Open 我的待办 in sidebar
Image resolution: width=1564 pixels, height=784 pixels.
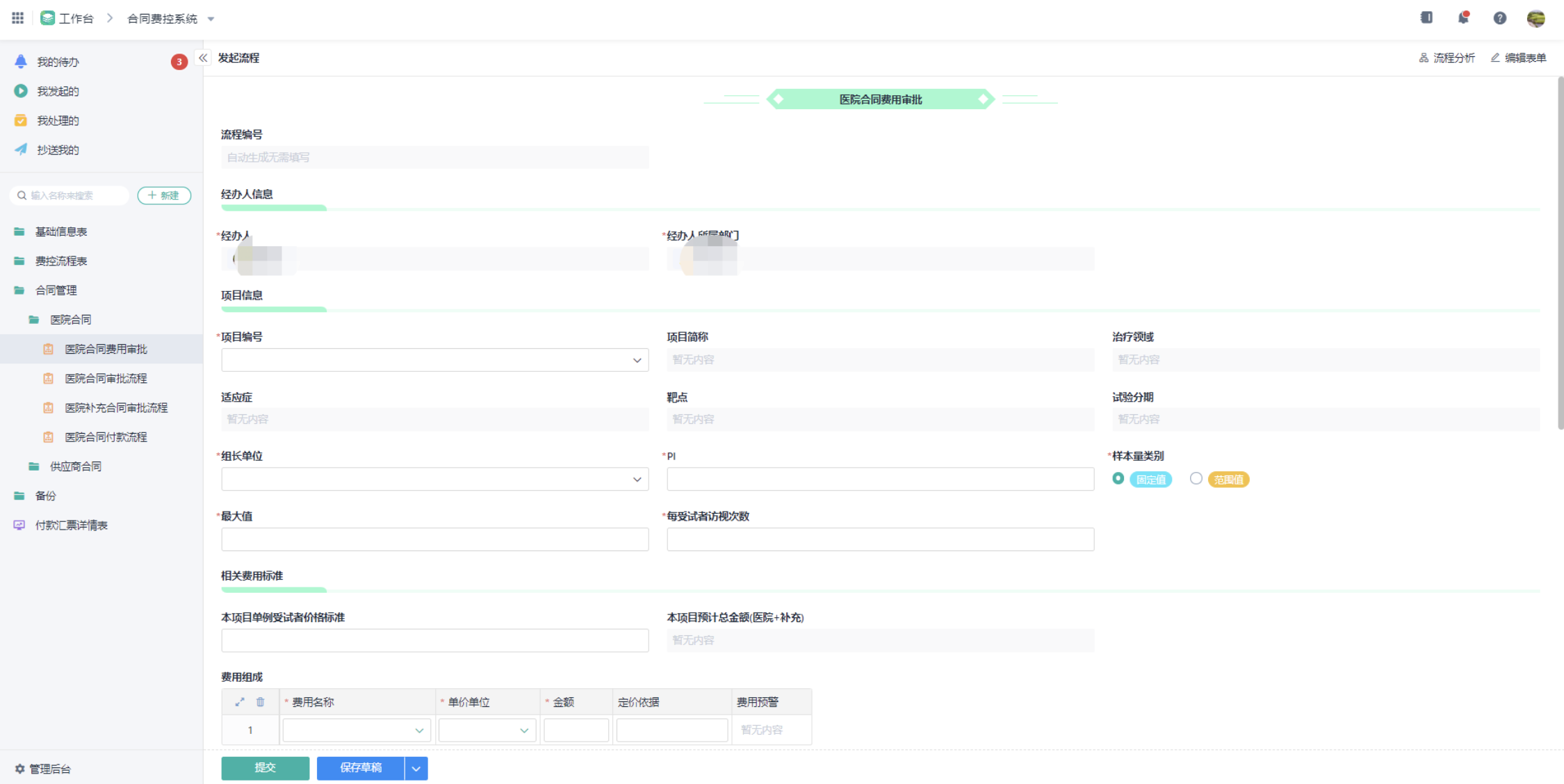click(58, 62)
